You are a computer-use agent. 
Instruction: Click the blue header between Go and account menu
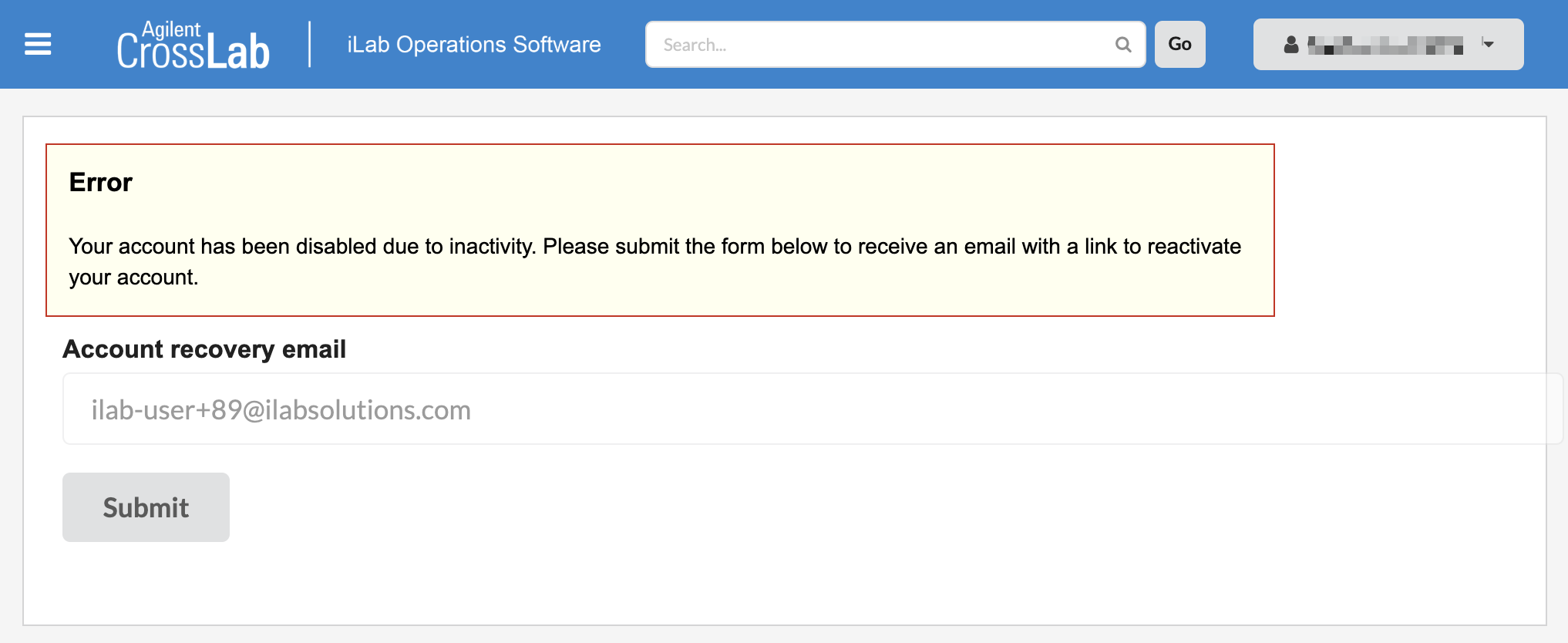pos(1230,44)
